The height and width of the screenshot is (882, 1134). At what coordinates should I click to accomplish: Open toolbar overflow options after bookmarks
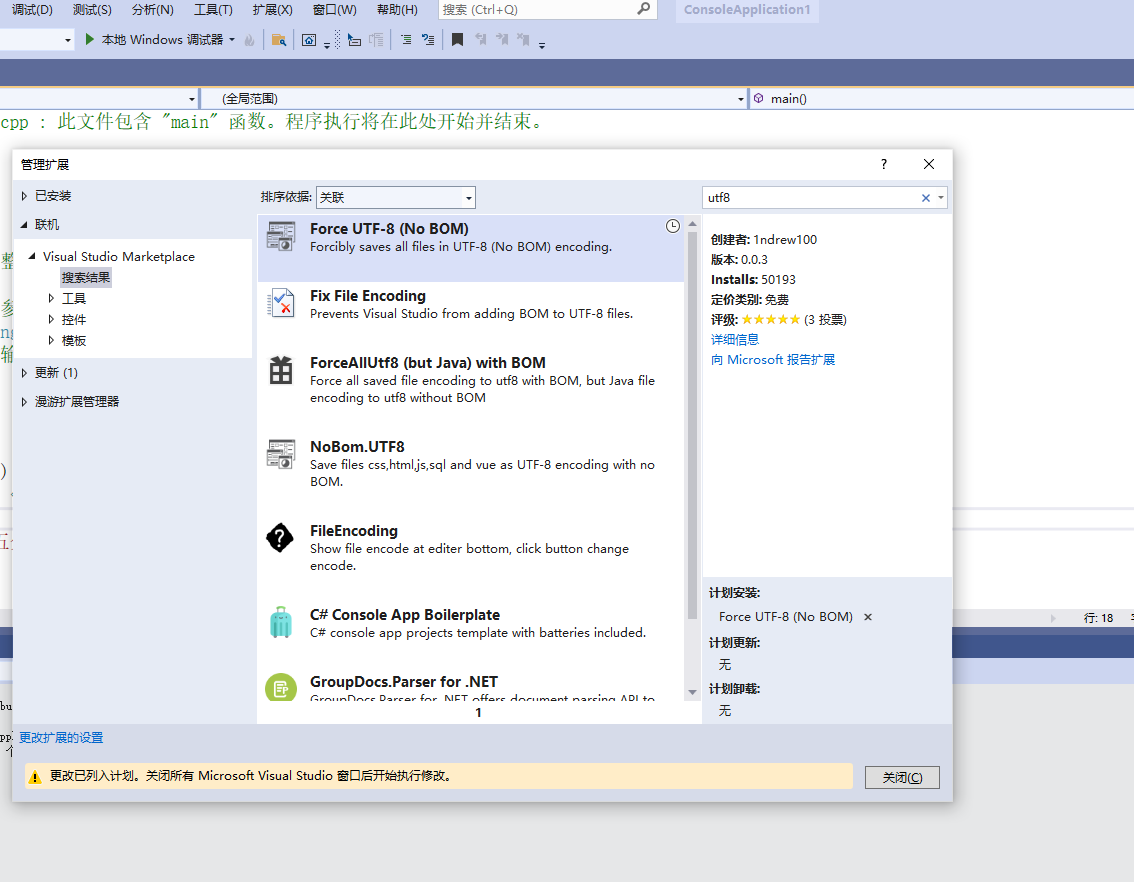(542, 44)
